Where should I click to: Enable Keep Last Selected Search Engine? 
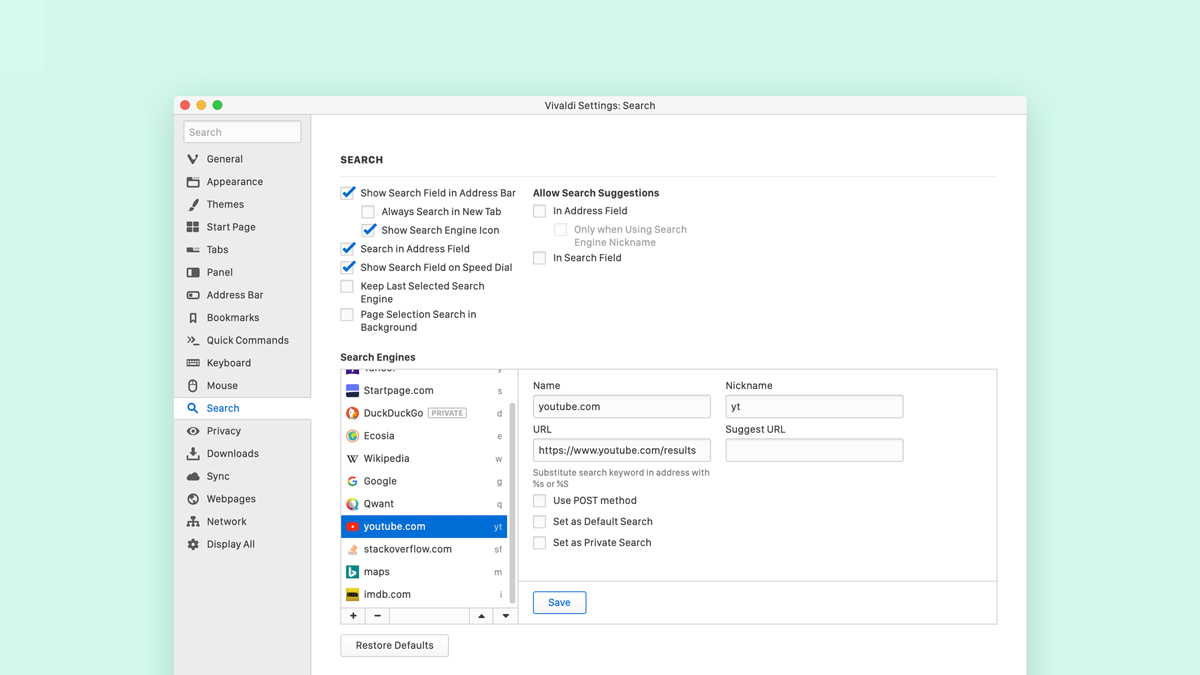pos(347,287)
